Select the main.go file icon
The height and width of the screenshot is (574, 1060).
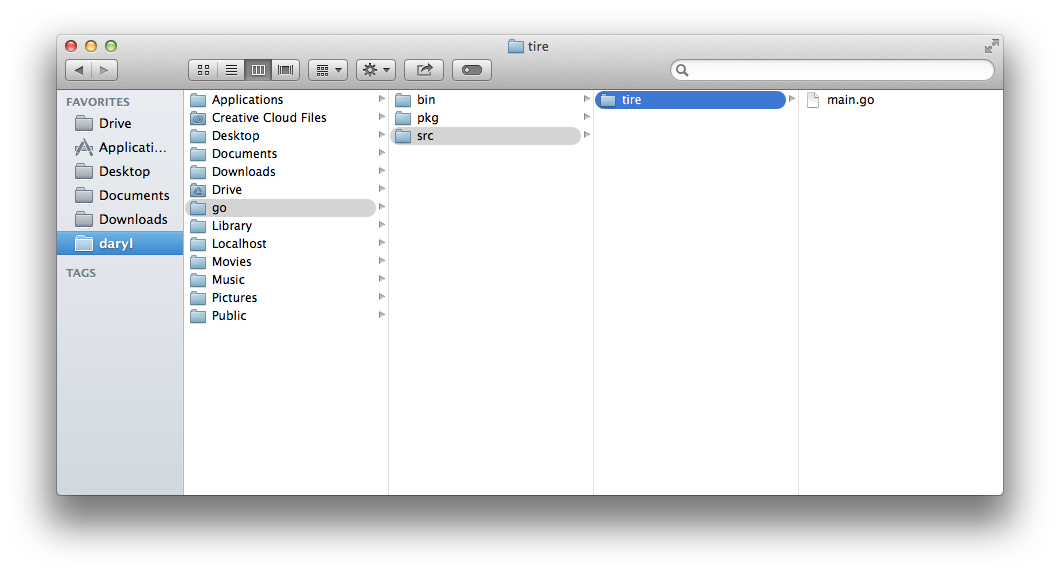(813, 100)
